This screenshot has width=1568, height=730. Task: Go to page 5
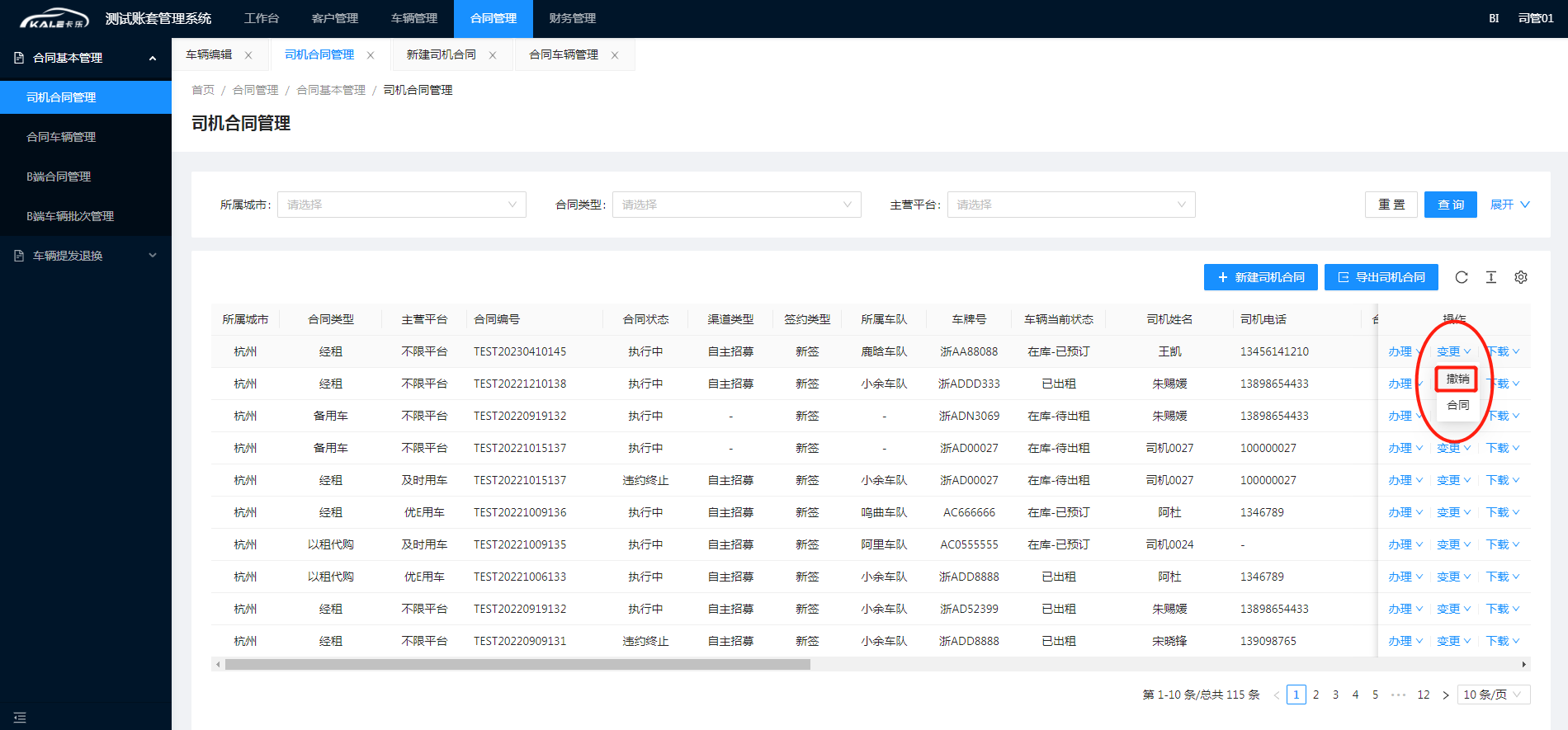[x=1375, y=695]
